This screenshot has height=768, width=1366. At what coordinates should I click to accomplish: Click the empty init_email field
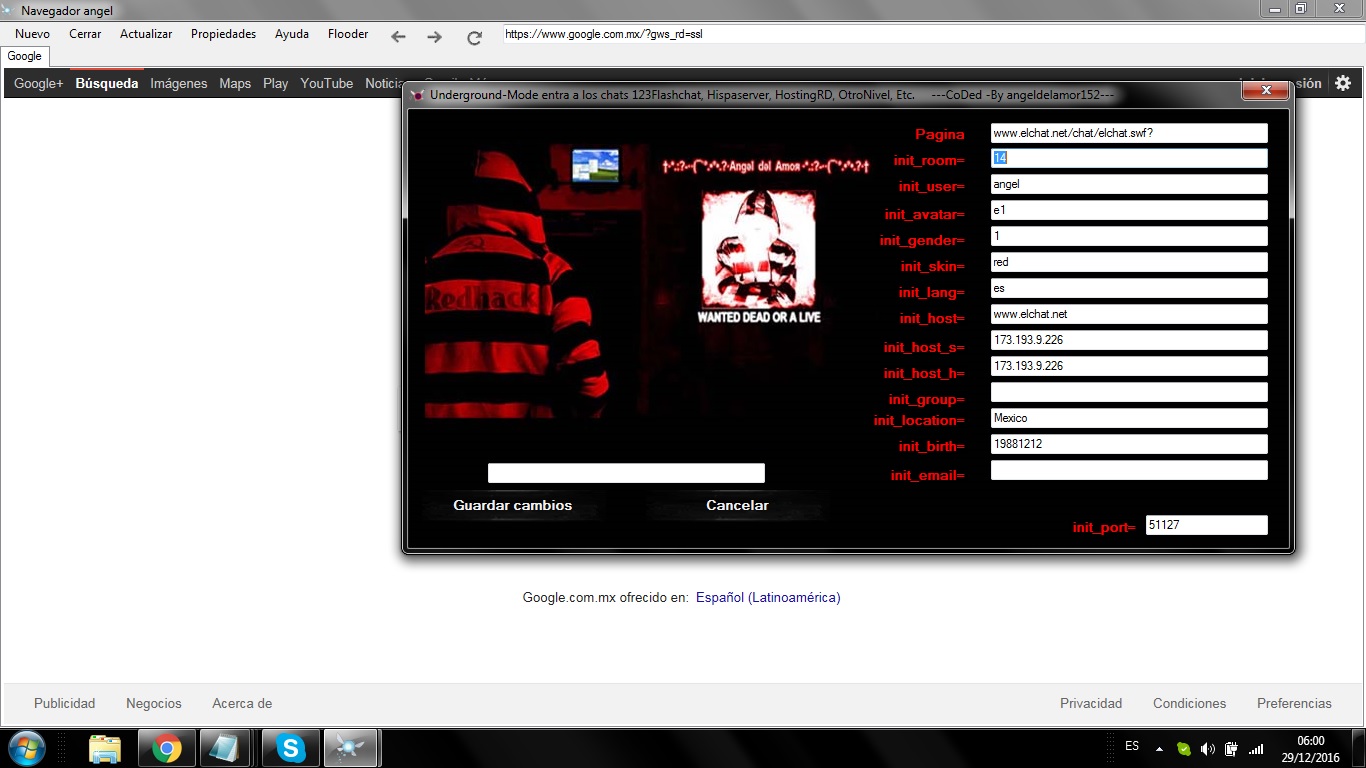[x=1129, y=470]
